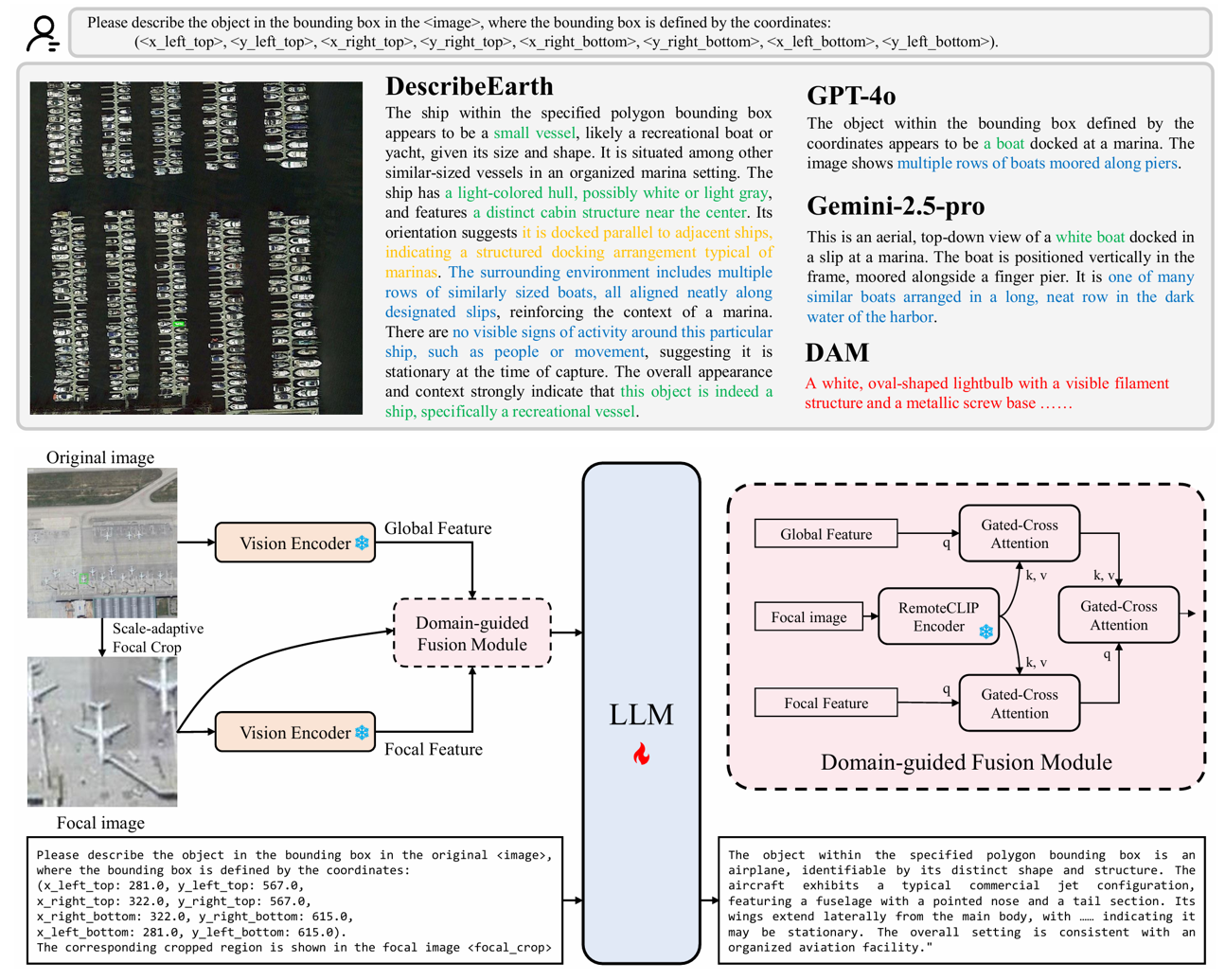Click the green bounding box in the marina image
The width and height of the screenshot is (1225, 980).
(178, 324)
